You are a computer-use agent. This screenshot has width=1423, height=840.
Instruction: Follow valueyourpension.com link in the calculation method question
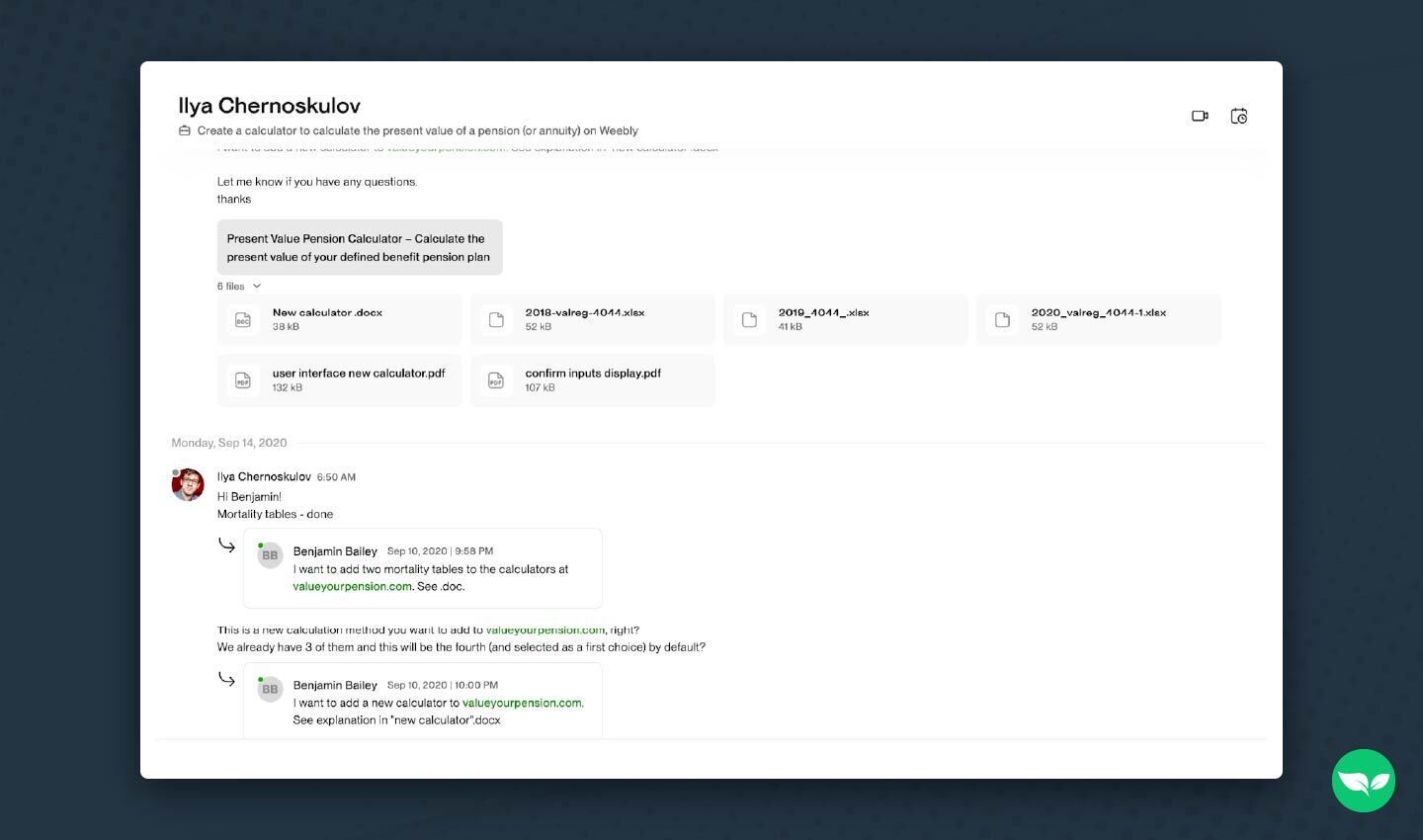[546, 630]
